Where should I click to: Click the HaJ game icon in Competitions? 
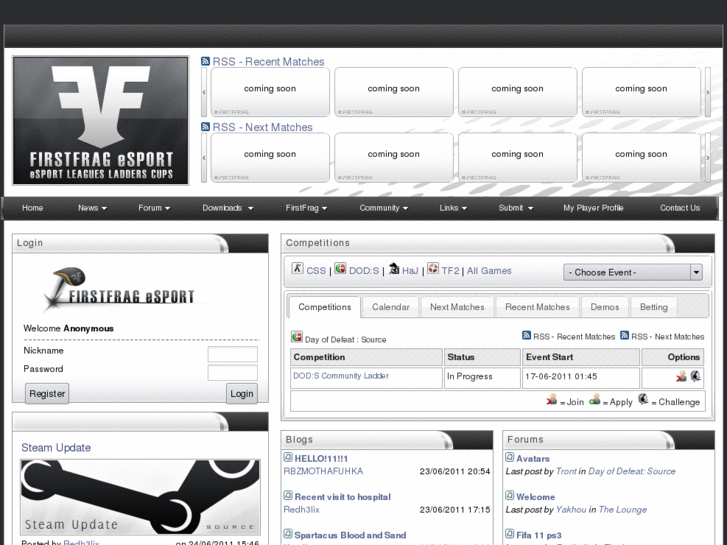point(394,268)
